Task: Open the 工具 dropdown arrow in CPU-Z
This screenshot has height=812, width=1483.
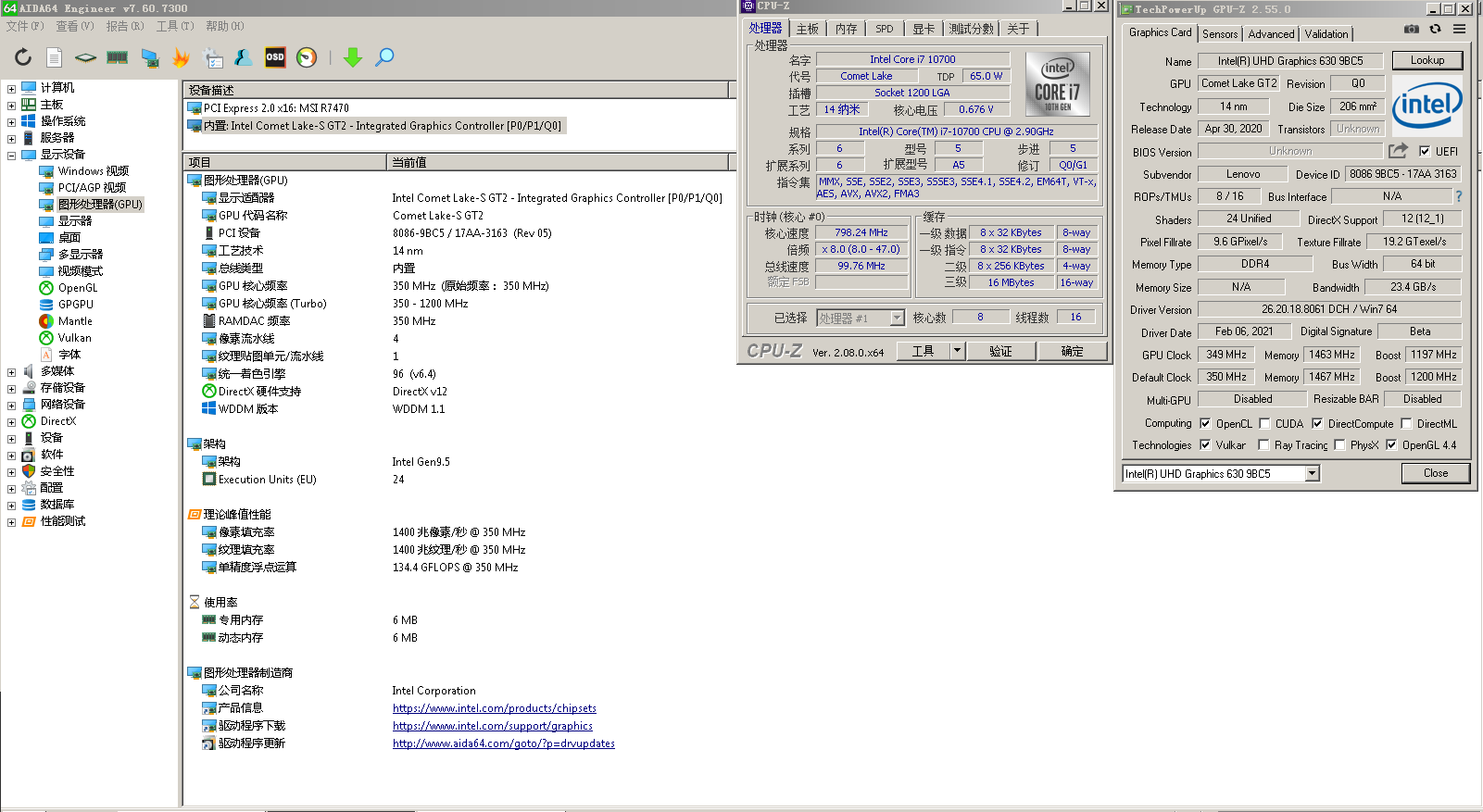Action: pos(957,351)
